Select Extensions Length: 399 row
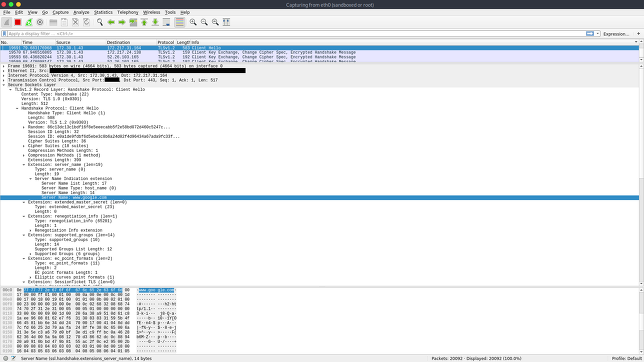 [319, 160]
